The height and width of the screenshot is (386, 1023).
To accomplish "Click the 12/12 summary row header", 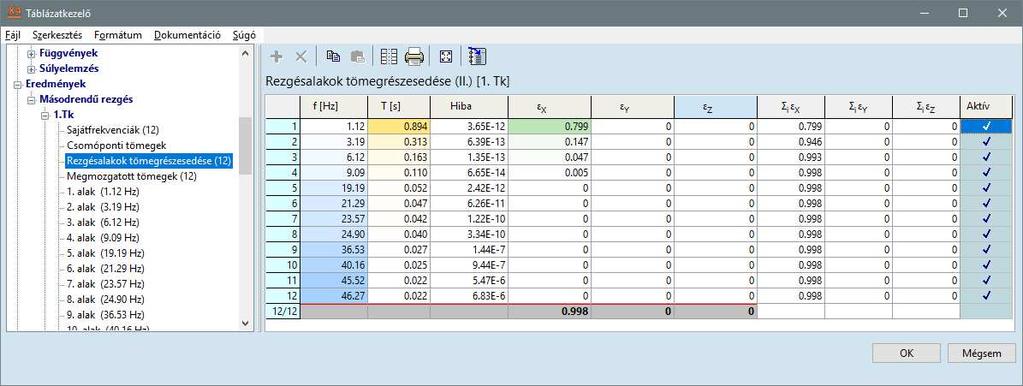I will tap(282, 312).
